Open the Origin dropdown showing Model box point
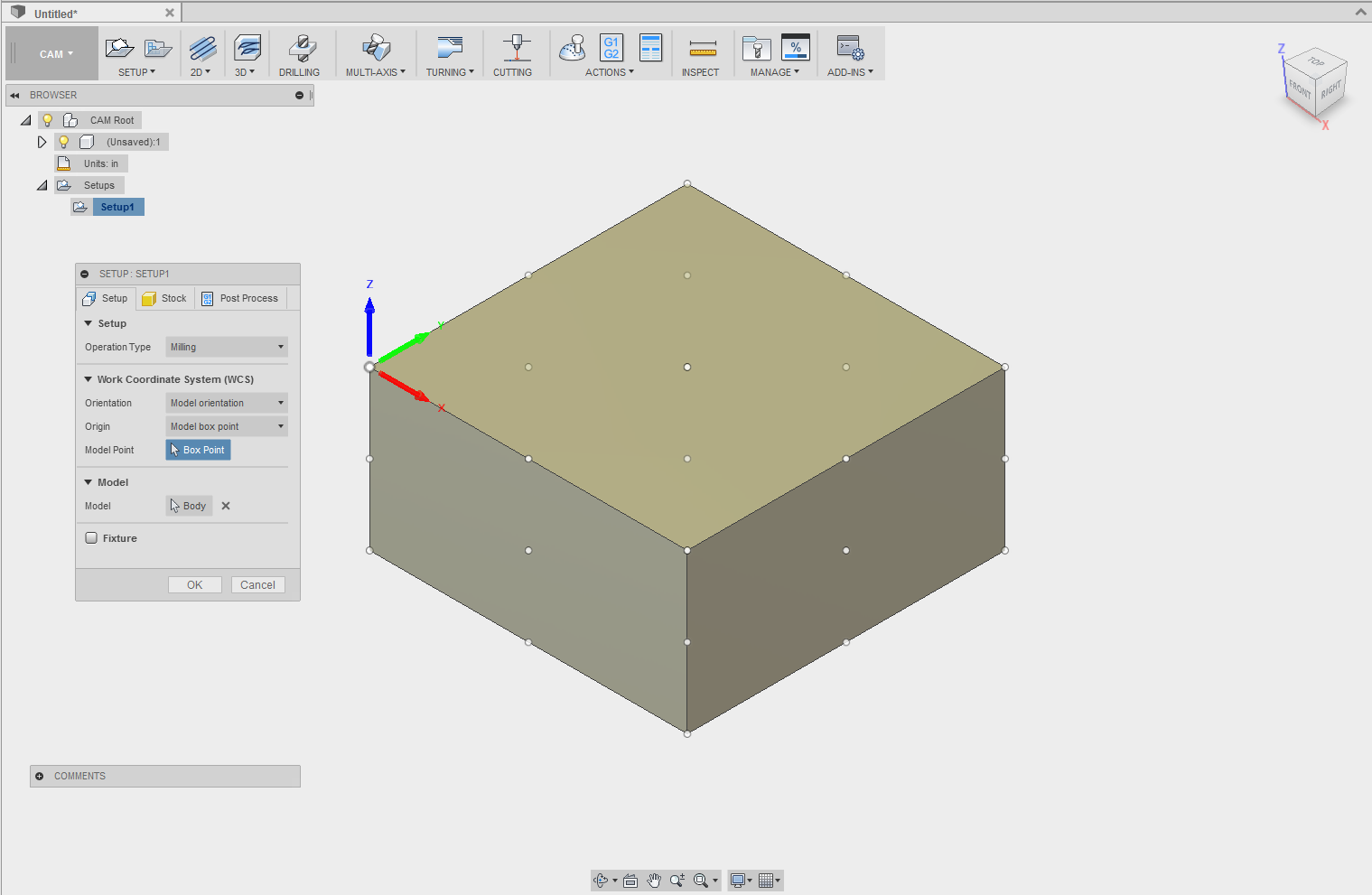 pos(226,425)
